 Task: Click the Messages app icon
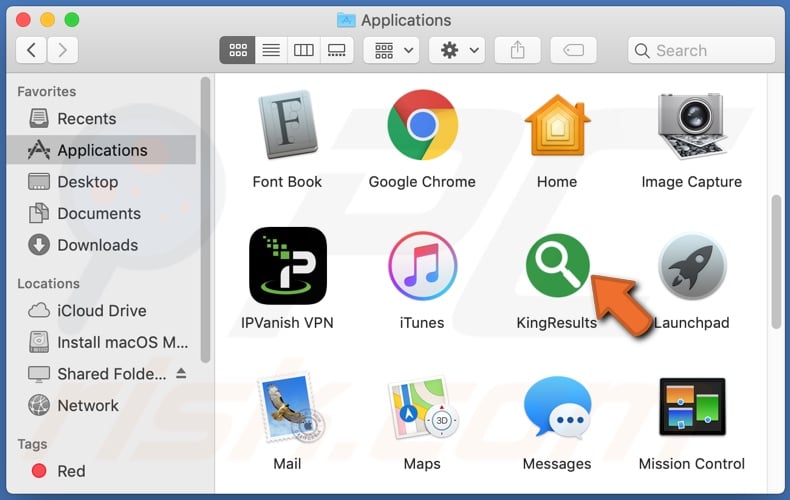(557, 406)
